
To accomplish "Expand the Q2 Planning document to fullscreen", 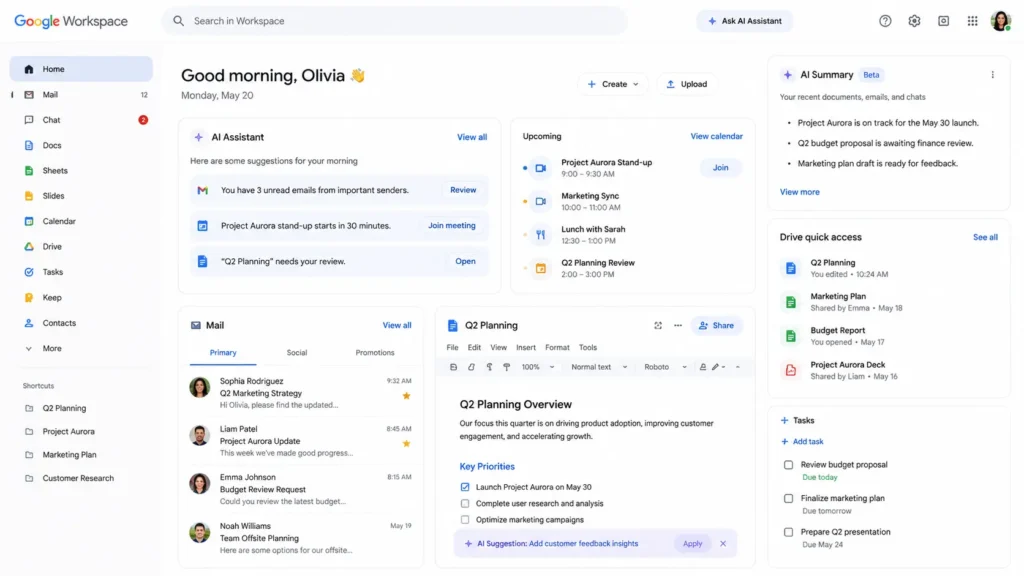I will 658,325.
